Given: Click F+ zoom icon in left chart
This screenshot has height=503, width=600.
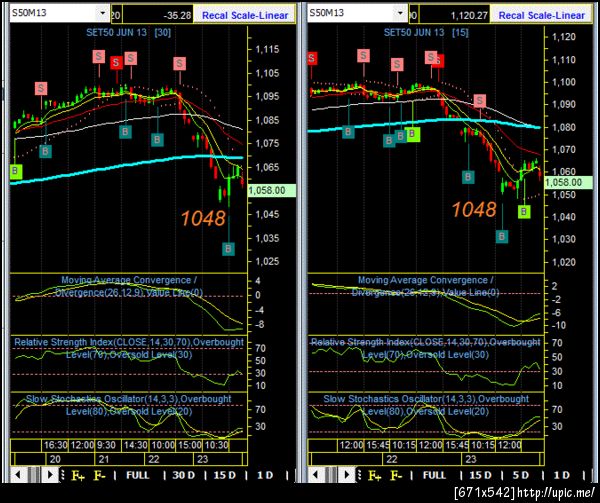Looking at the screenshot, I should point(78,475).
